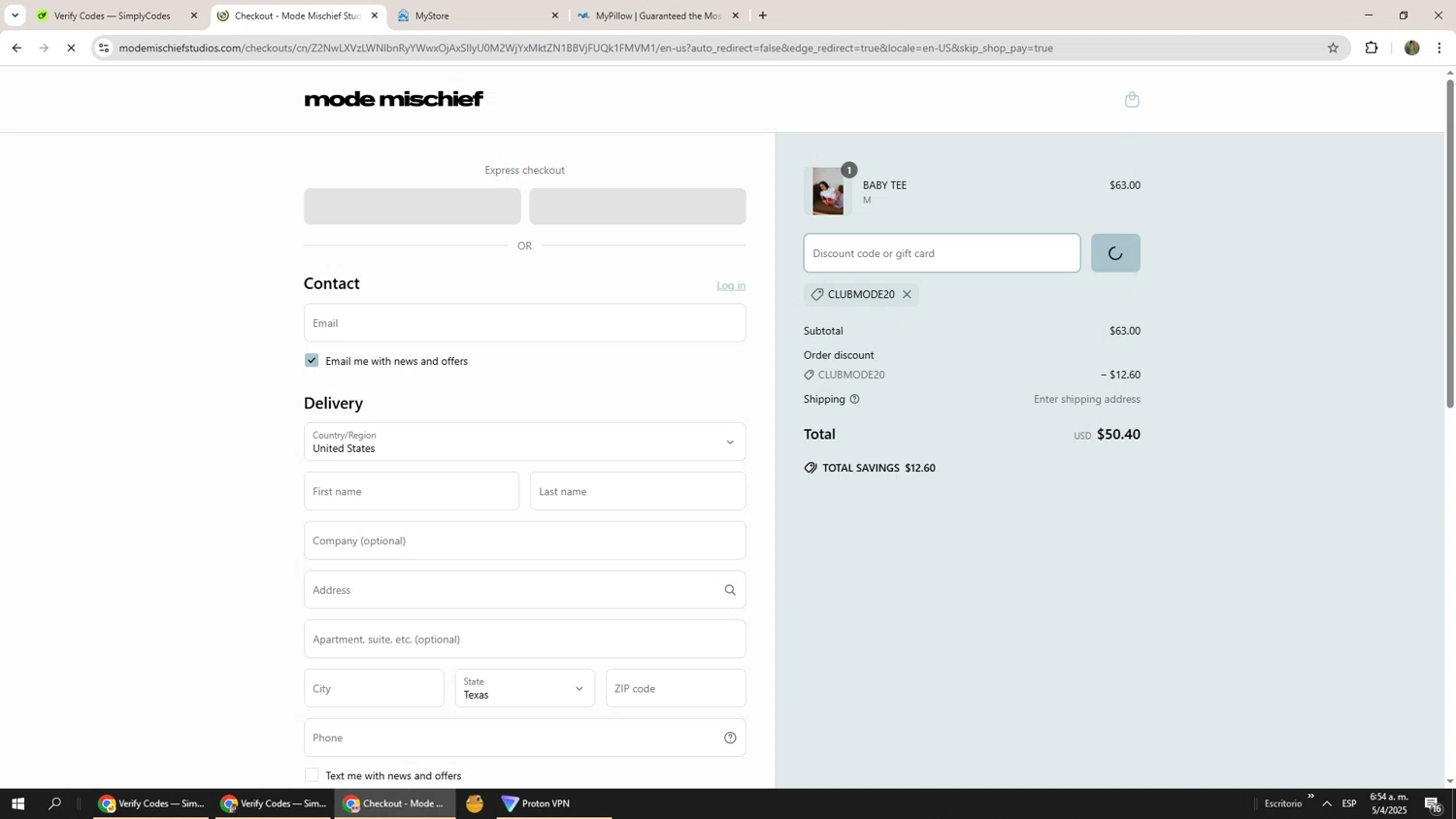Expand the Country/Region dropdown
Screen dimensions: 1456x819
click(525, 442)
